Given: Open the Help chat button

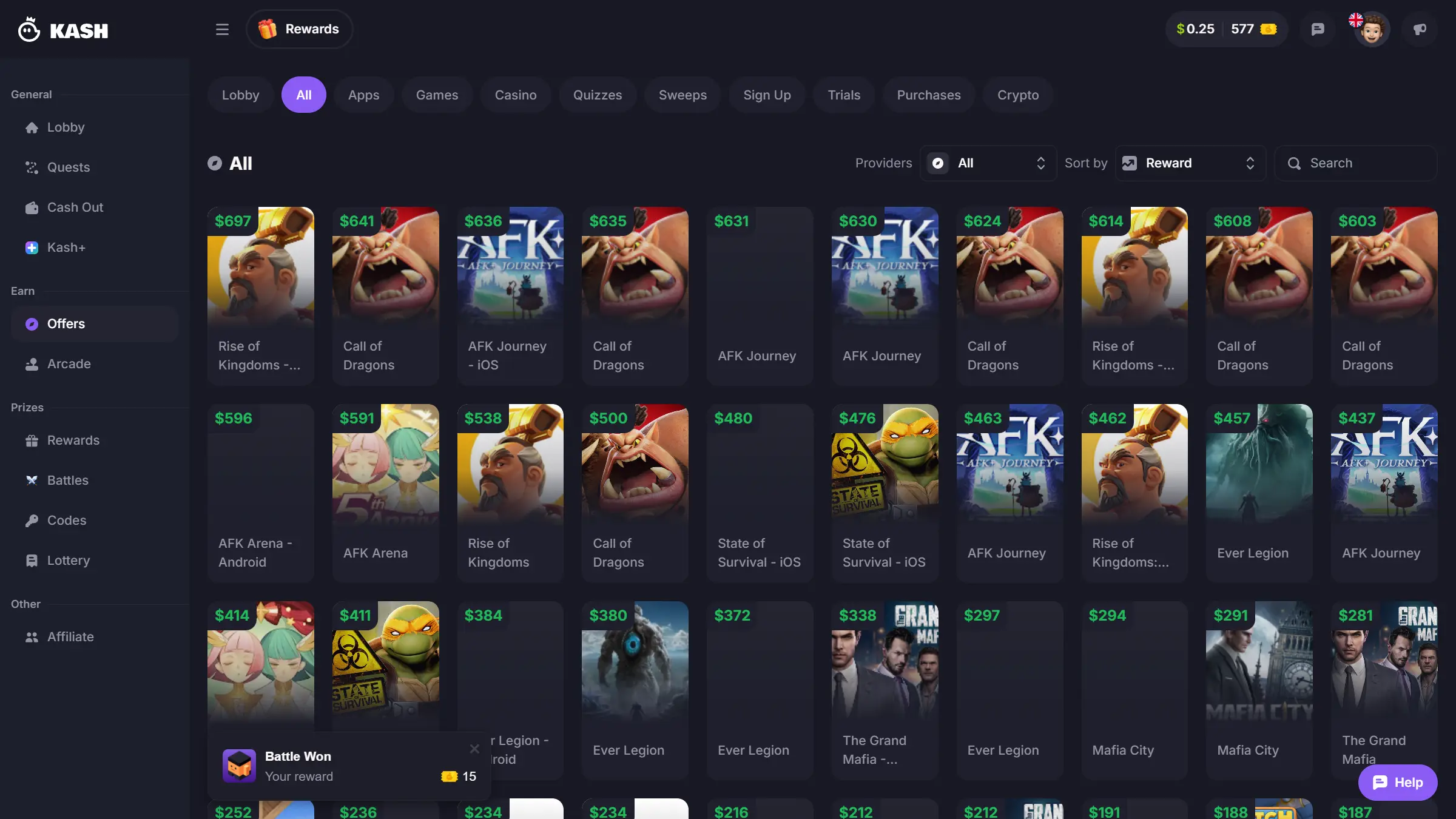Looking at the screenshot, I should pyautogui.click(x=1398, y=783).
